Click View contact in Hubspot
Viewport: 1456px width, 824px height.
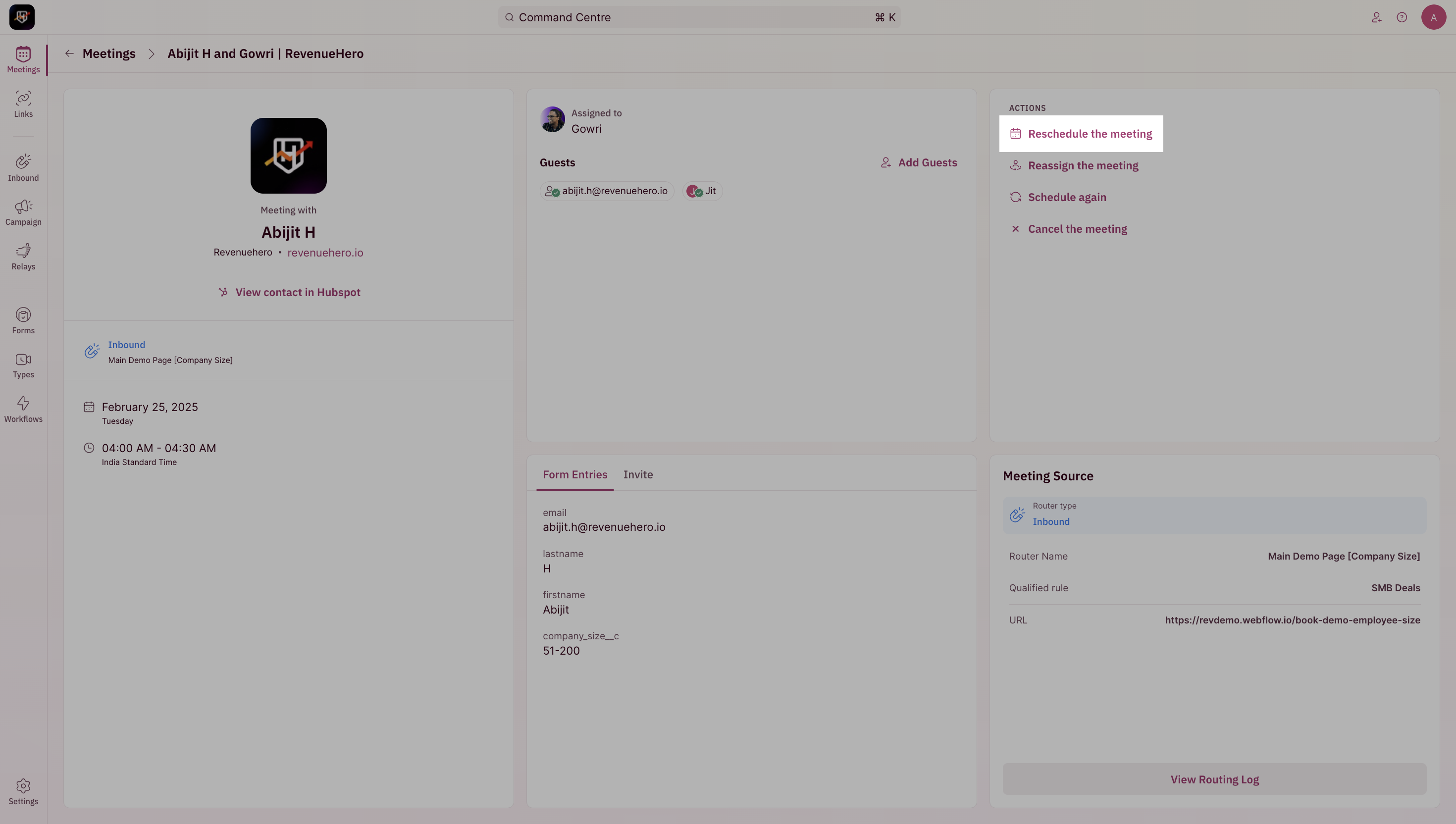297,293
